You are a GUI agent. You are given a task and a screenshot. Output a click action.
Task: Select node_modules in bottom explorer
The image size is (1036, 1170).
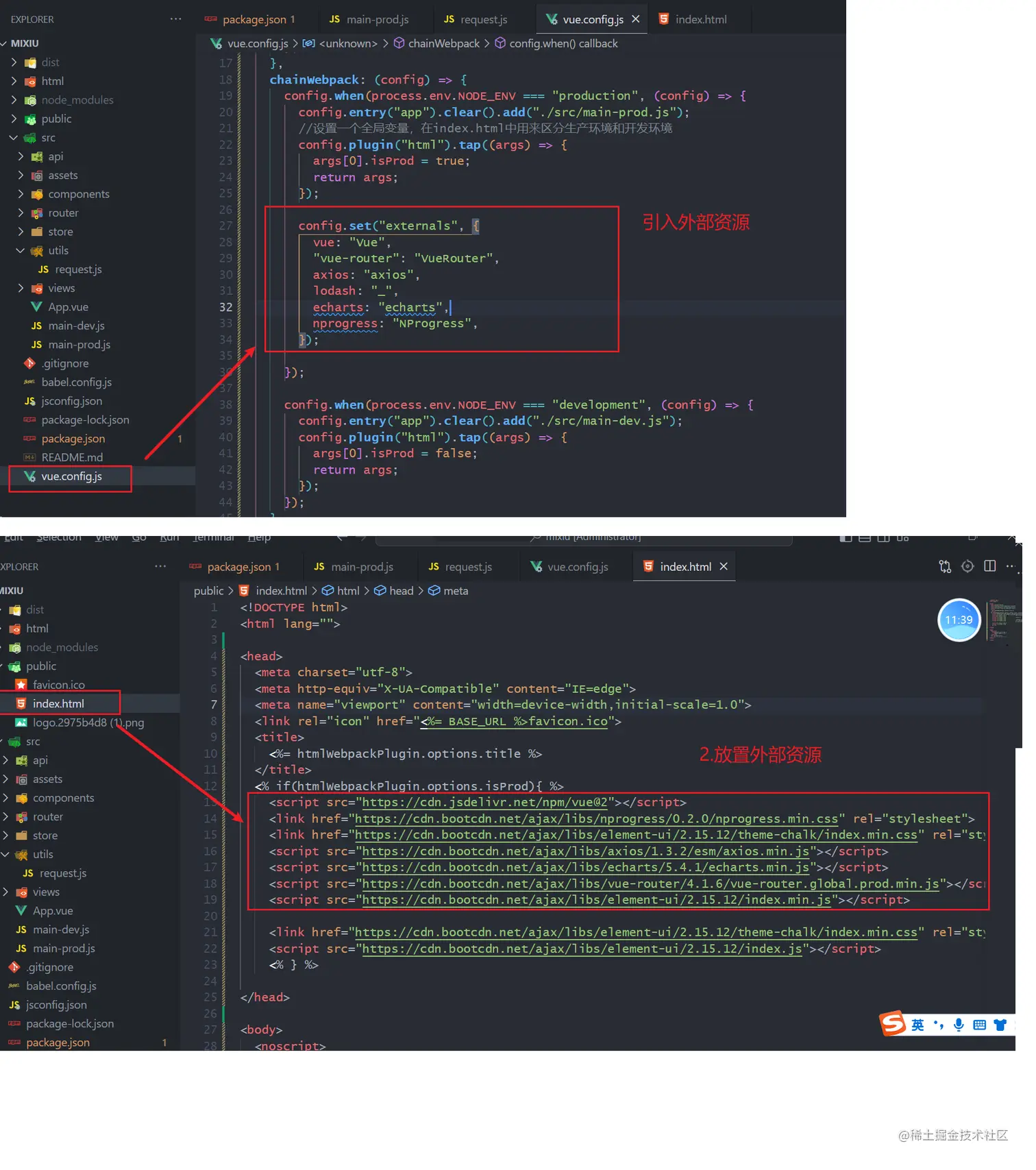(x=62, y=647)
